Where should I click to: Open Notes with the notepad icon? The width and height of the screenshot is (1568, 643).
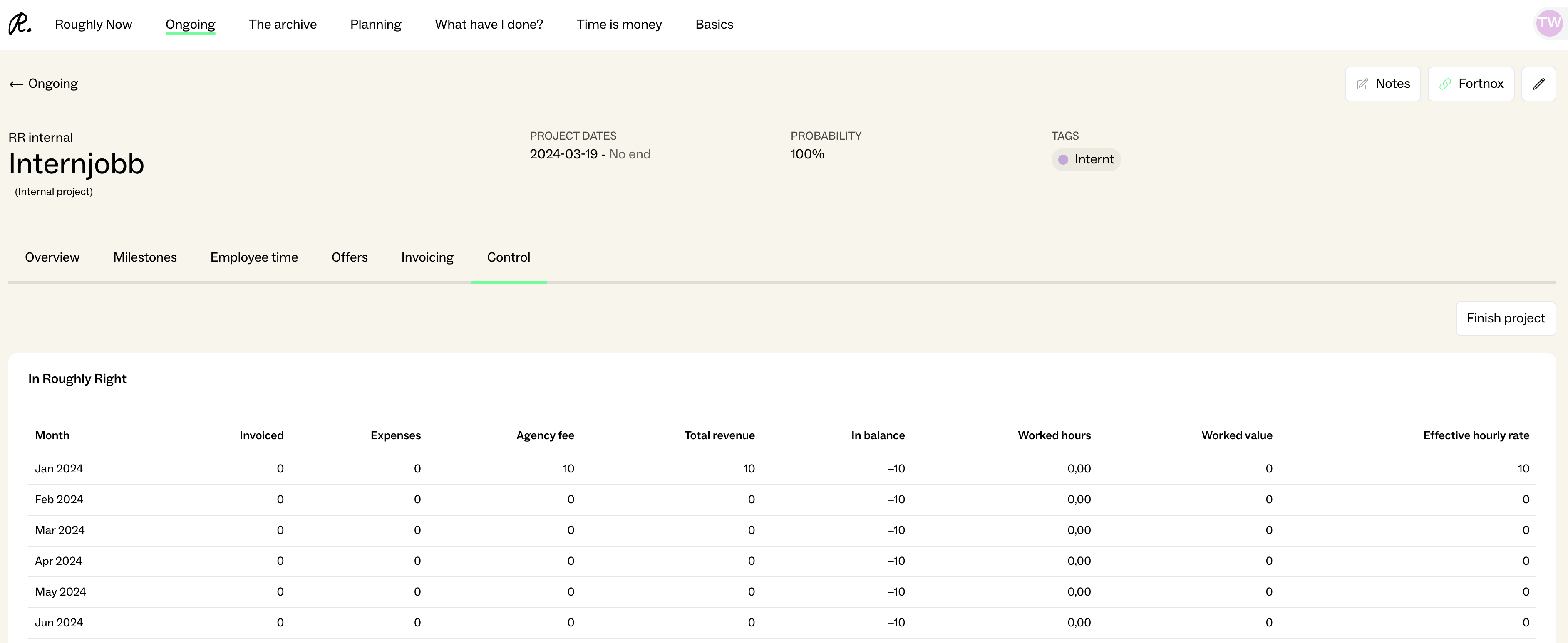click(x=1382, y=84)
